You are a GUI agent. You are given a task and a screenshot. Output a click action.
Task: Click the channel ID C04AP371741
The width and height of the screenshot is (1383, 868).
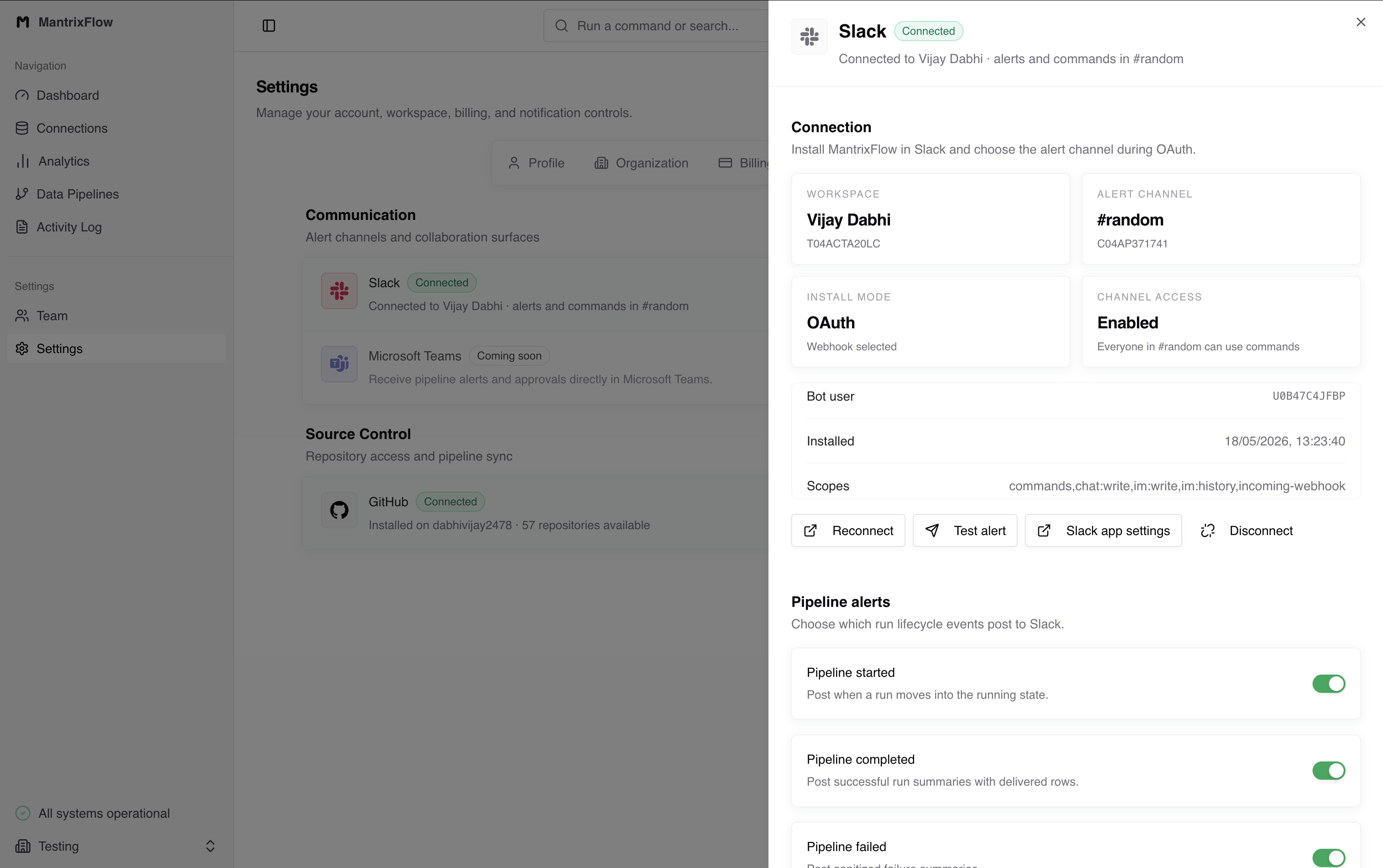tap(1132, 243)
